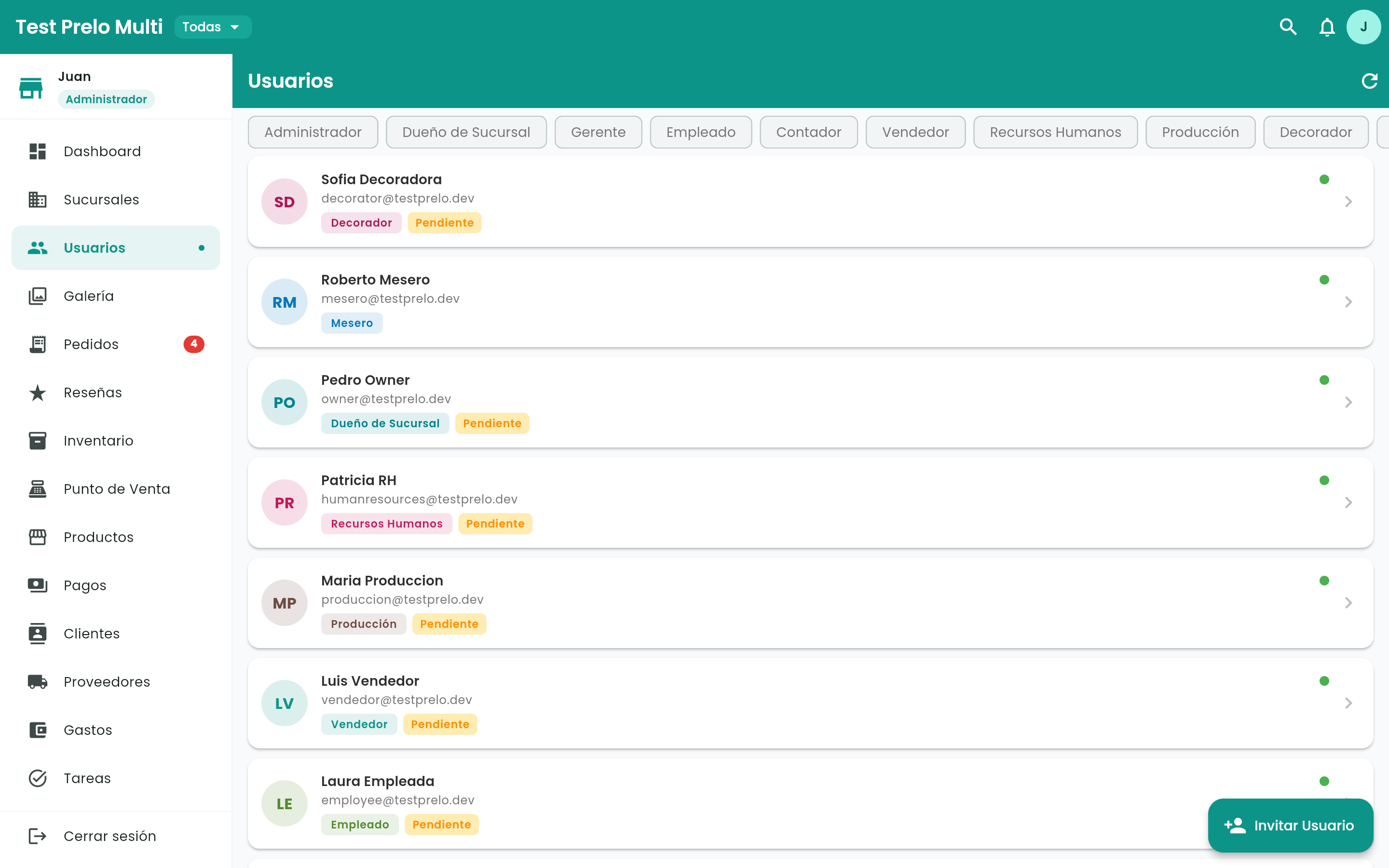Open the Tareas checklist item
The width and height of the screenshot is (1389, 868).
click(116, 778)
